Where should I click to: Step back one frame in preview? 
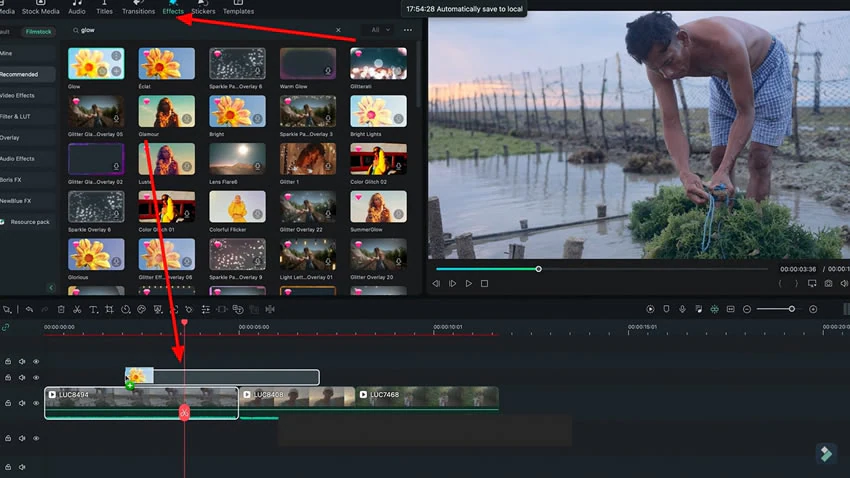click(436, 283)
